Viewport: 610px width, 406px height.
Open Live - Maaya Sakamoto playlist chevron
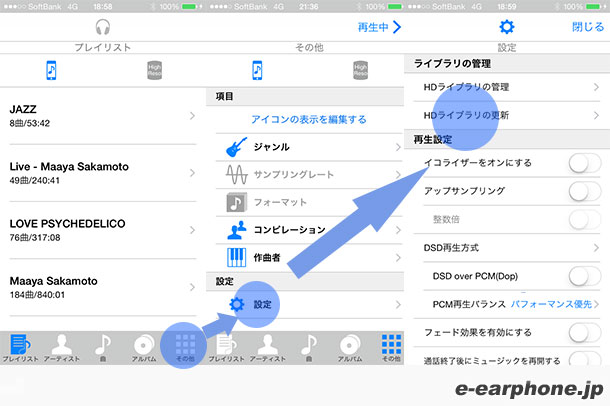[x=192, y=173]
